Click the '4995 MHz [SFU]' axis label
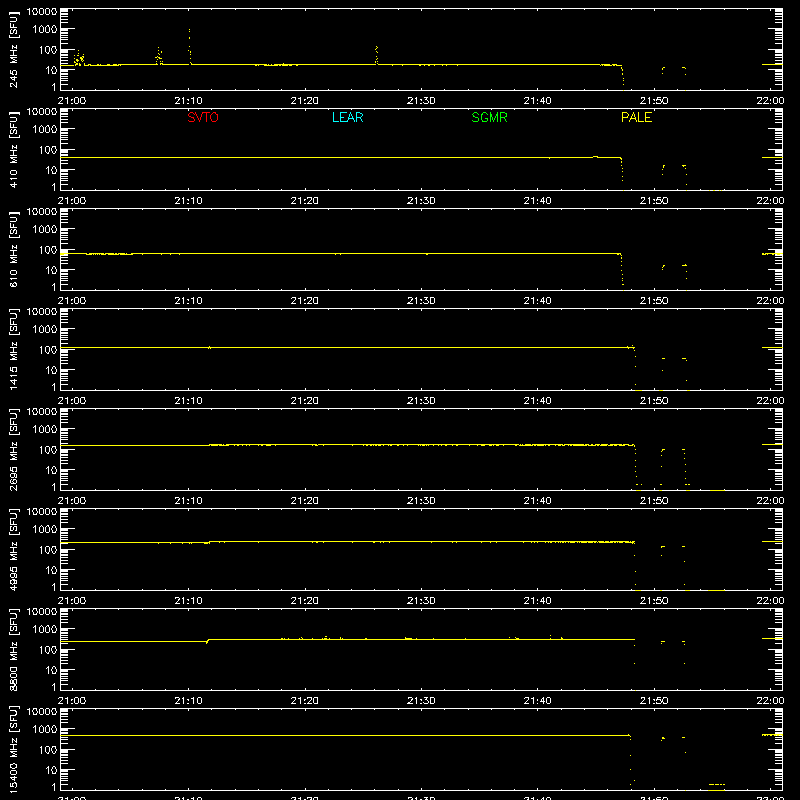The width and height of the screenshot is (800, 800). 14,550
